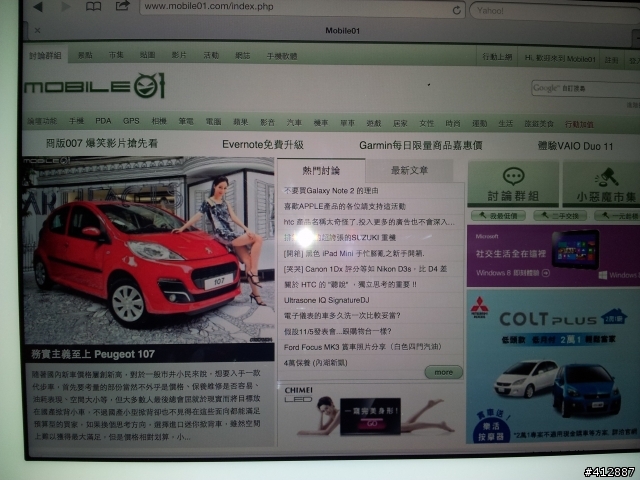
Task: Click the red 行動加值 menu item
Action: click(x=579, y=124)
